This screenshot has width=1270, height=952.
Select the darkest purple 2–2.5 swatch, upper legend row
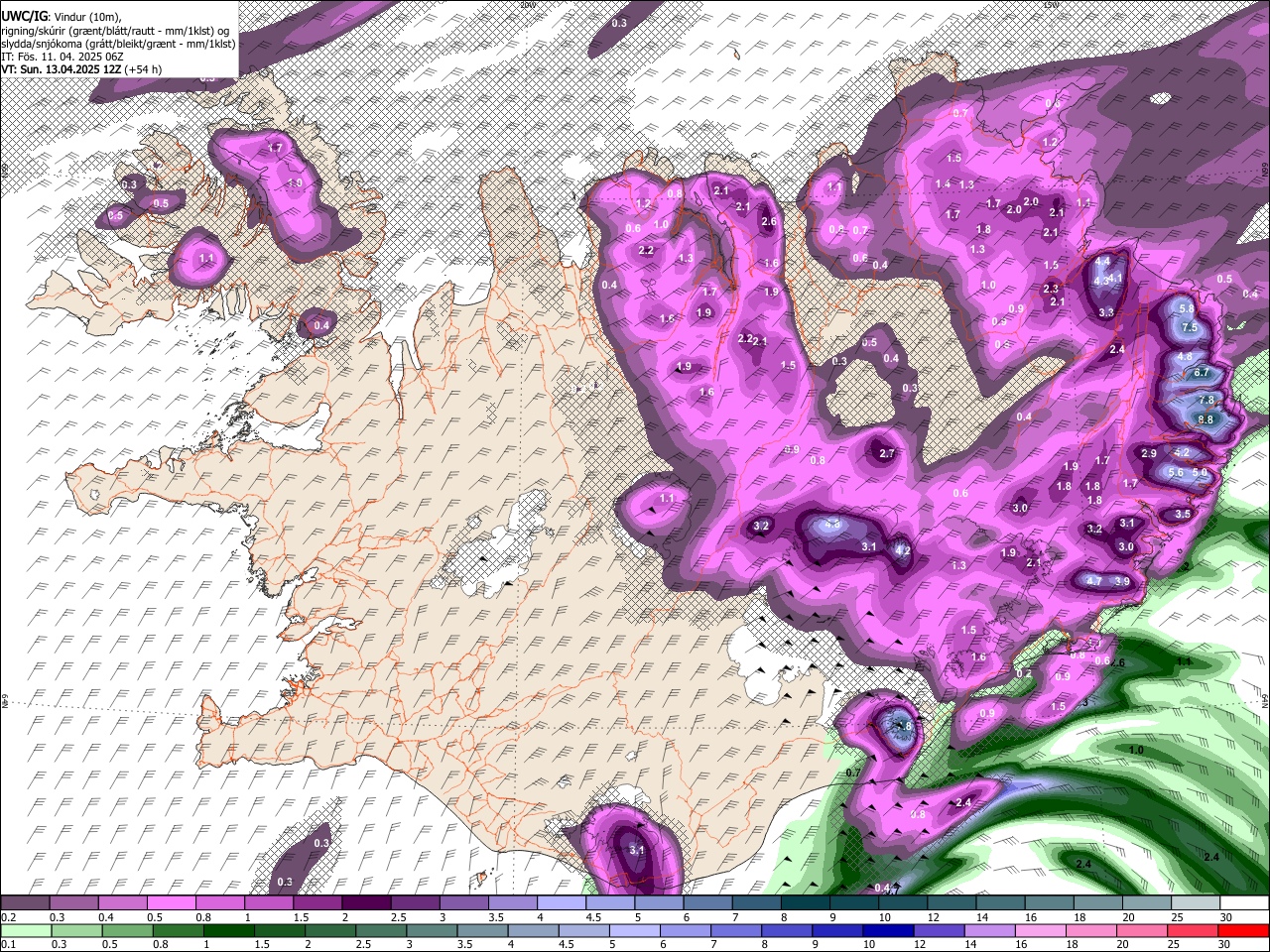(367, 903)
